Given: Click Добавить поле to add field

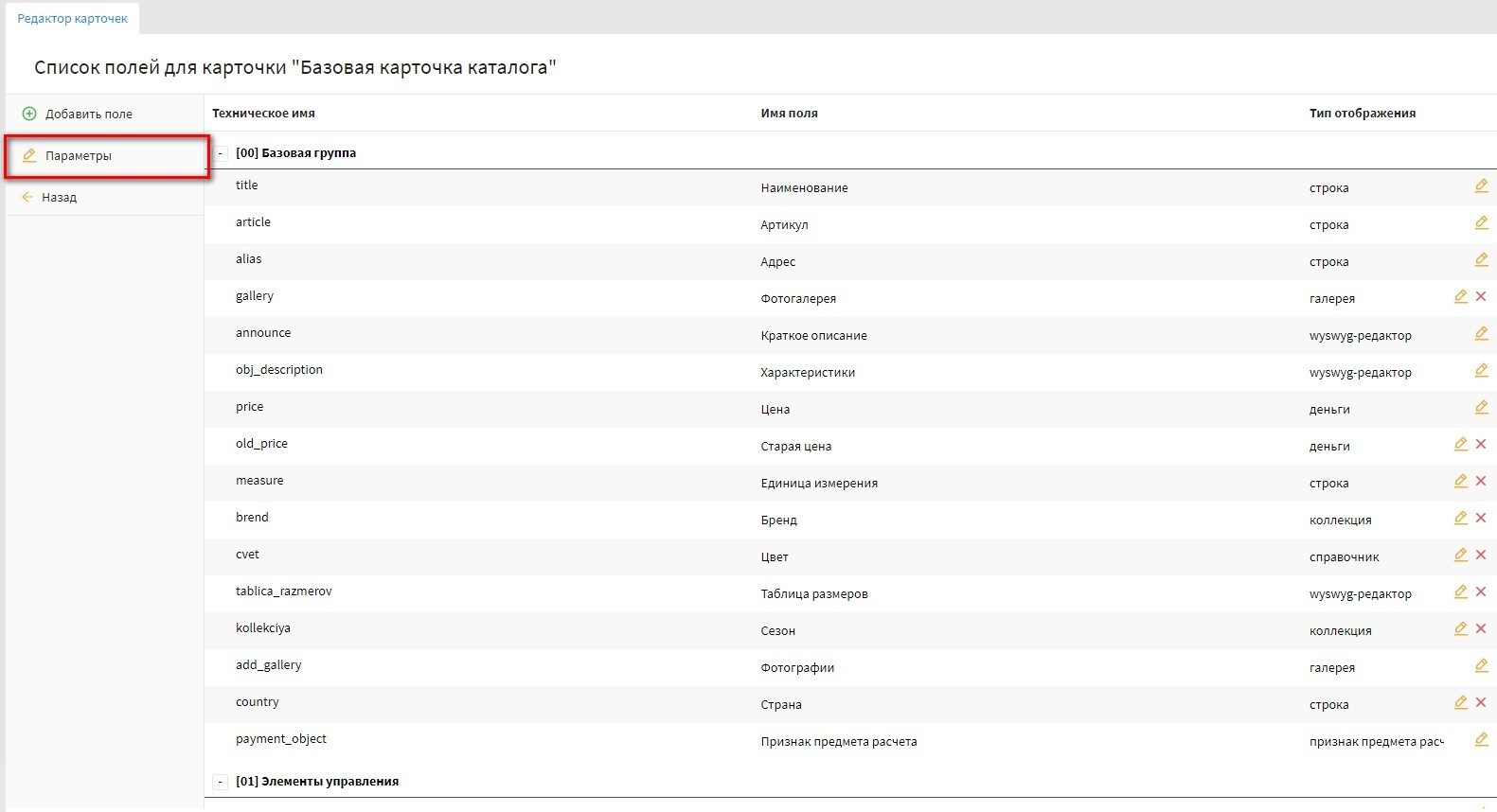Looking at the screenshot, I should (x=88, y=114).
